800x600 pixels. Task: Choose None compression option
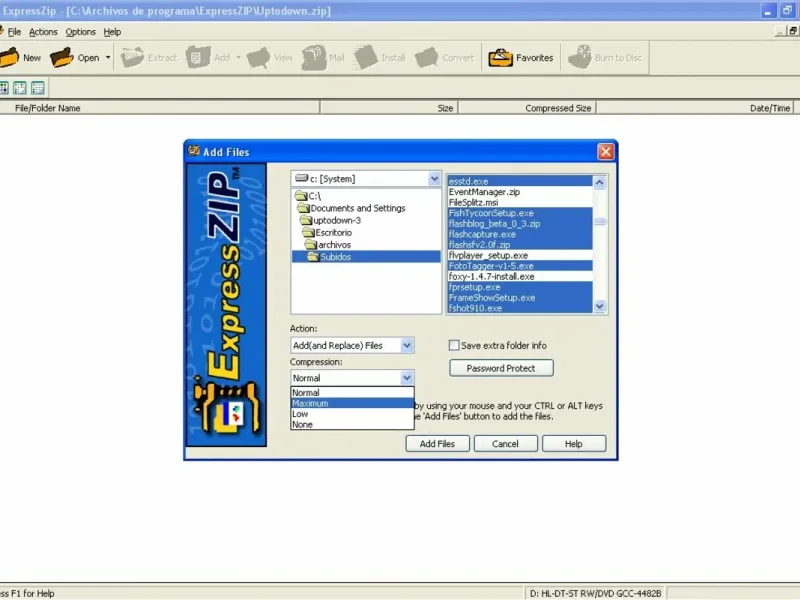click(352, 424)
